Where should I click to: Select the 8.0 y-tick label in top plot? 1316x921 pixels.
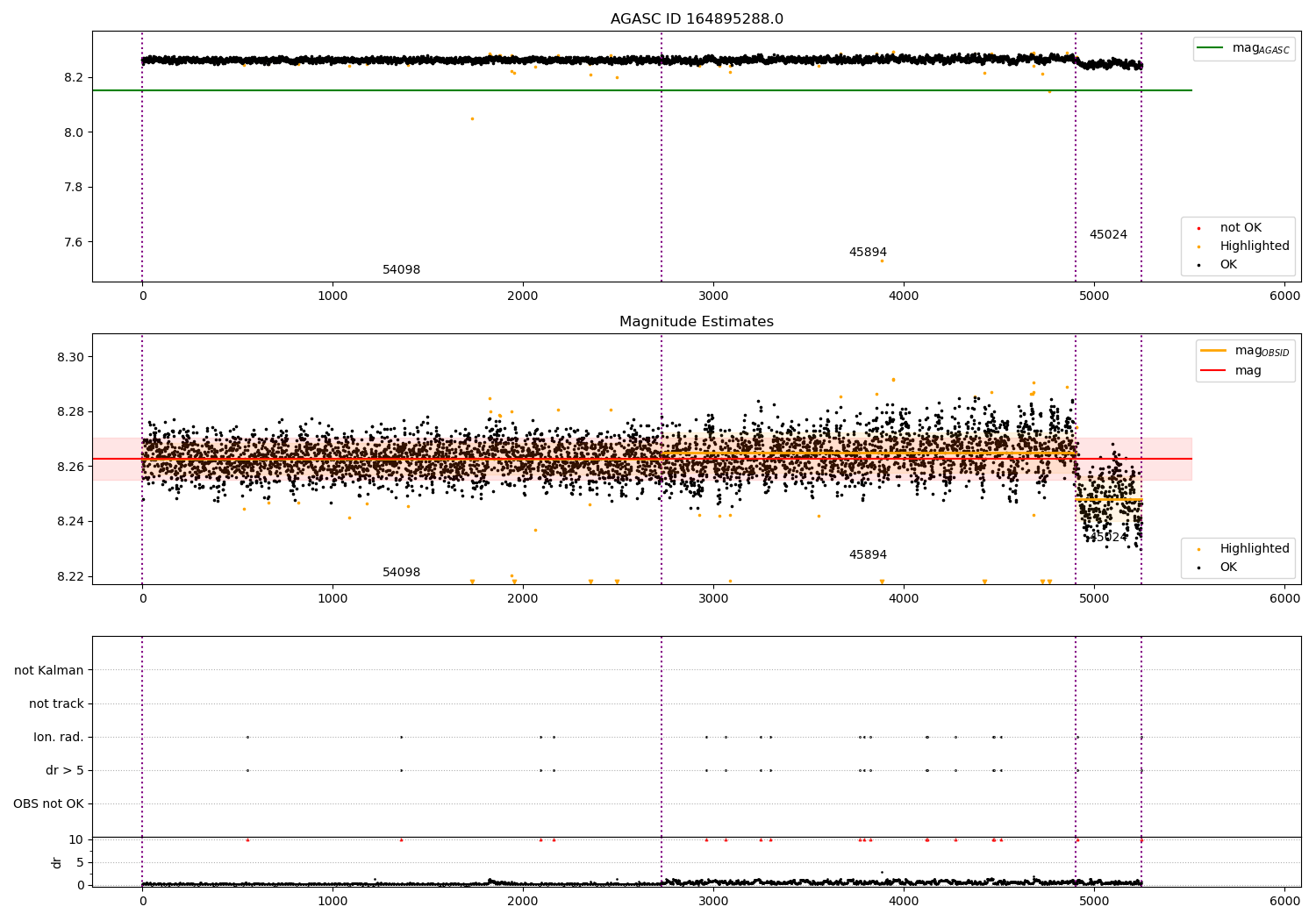(74, 132)
